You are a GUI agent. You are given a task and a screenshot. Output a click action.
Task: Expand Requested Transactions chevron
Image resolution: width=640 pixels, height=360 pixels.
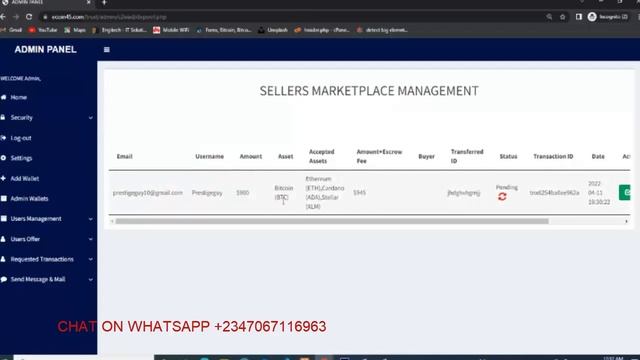point(91,259)
